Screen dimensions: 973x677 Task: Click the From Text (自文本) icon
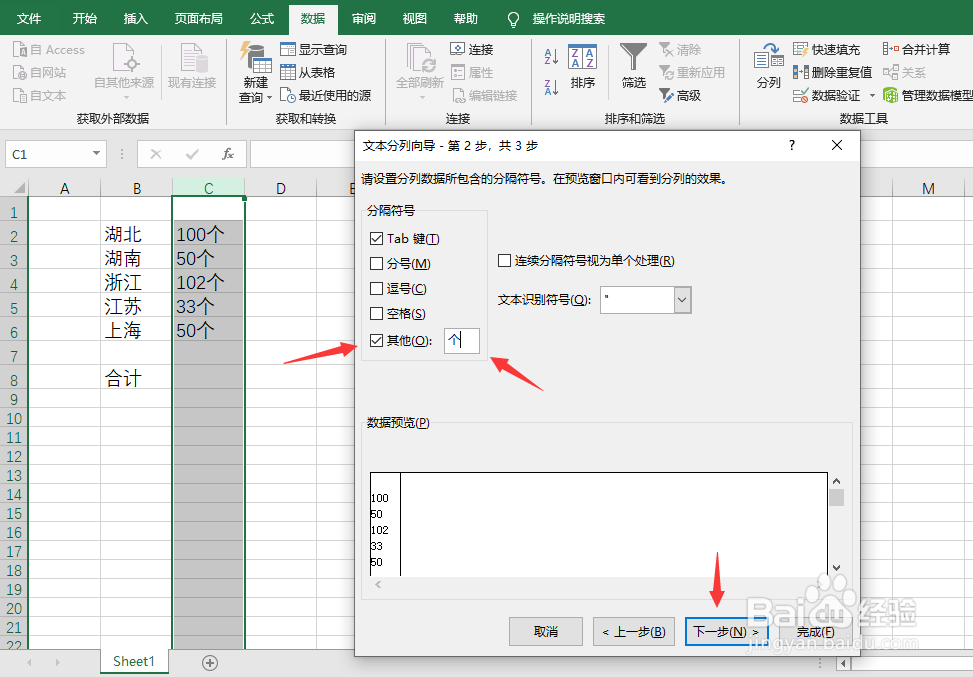point(20,96)
